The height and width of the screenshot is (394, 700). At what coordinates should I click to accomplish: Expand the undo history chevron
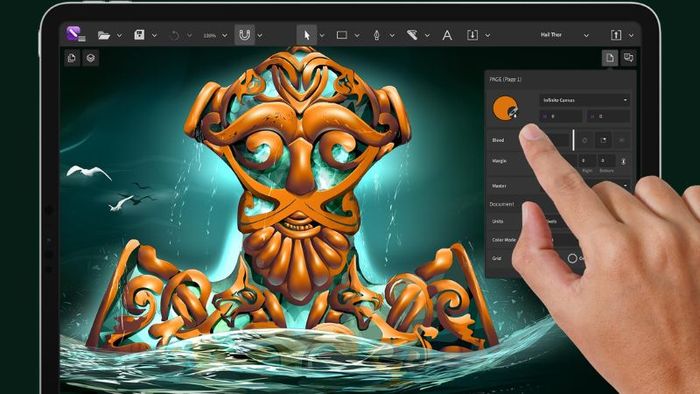(x=189, y=35)
